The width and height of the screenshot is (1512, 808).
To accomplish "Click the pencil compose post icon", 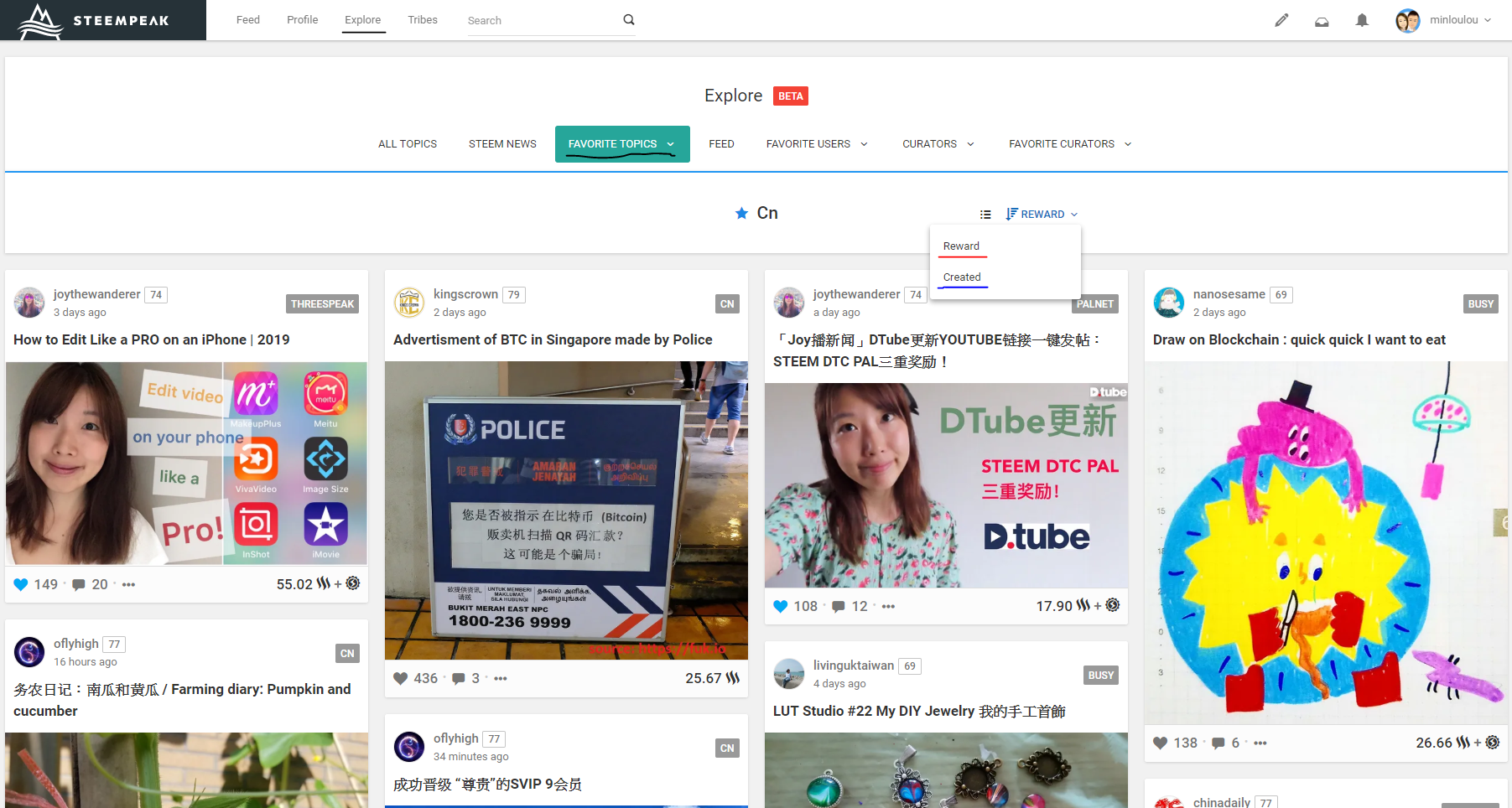I will [1281, 20].
